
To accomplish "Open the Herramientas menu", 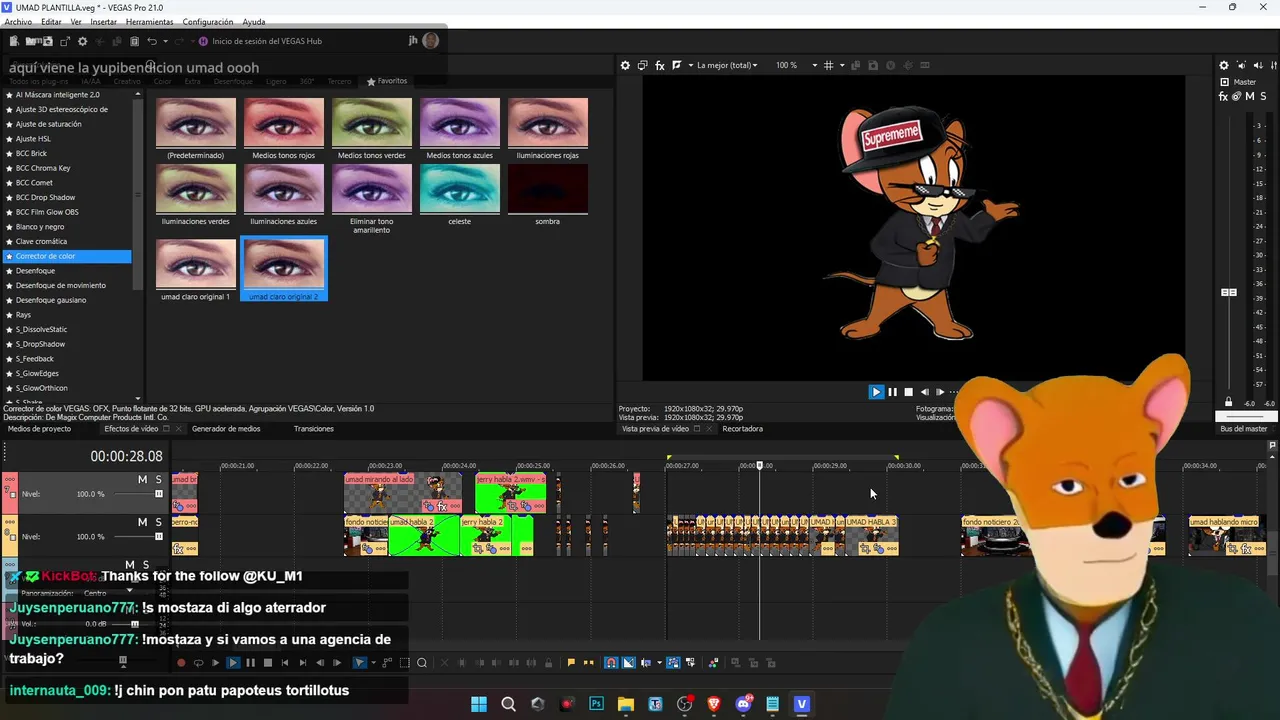I will tap(149, 22).
